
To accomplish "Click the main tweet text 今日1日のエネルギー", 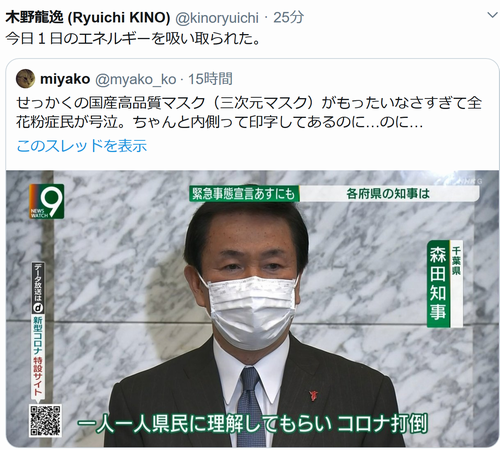I will point(133,39).
